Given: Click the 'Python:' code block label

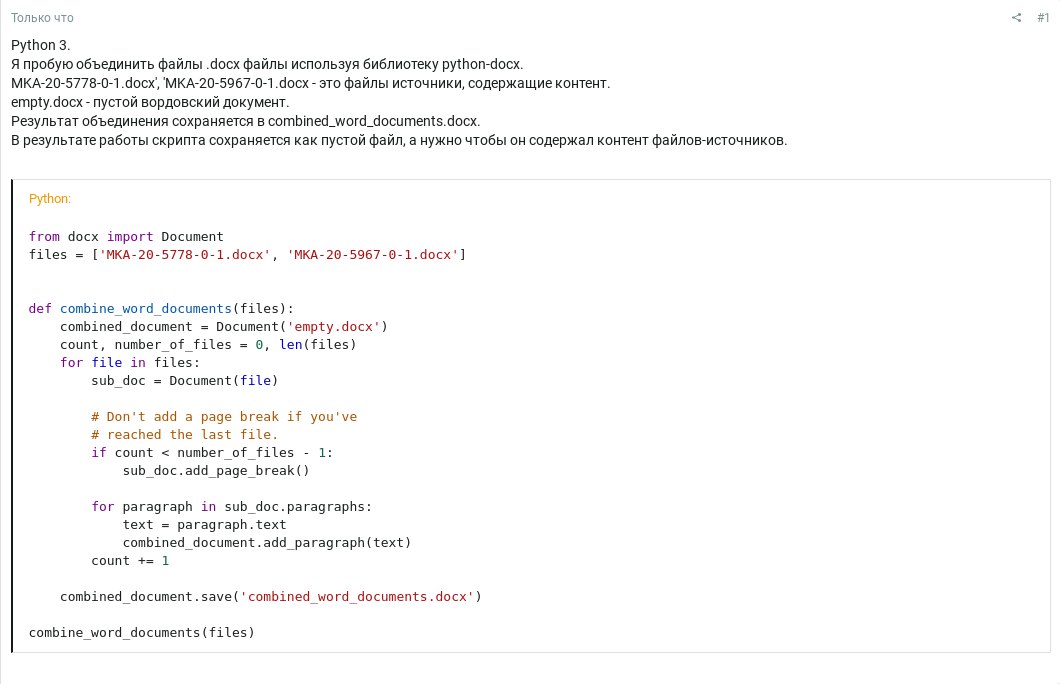Looking at the screenshot, I should [x=49, y=199].
